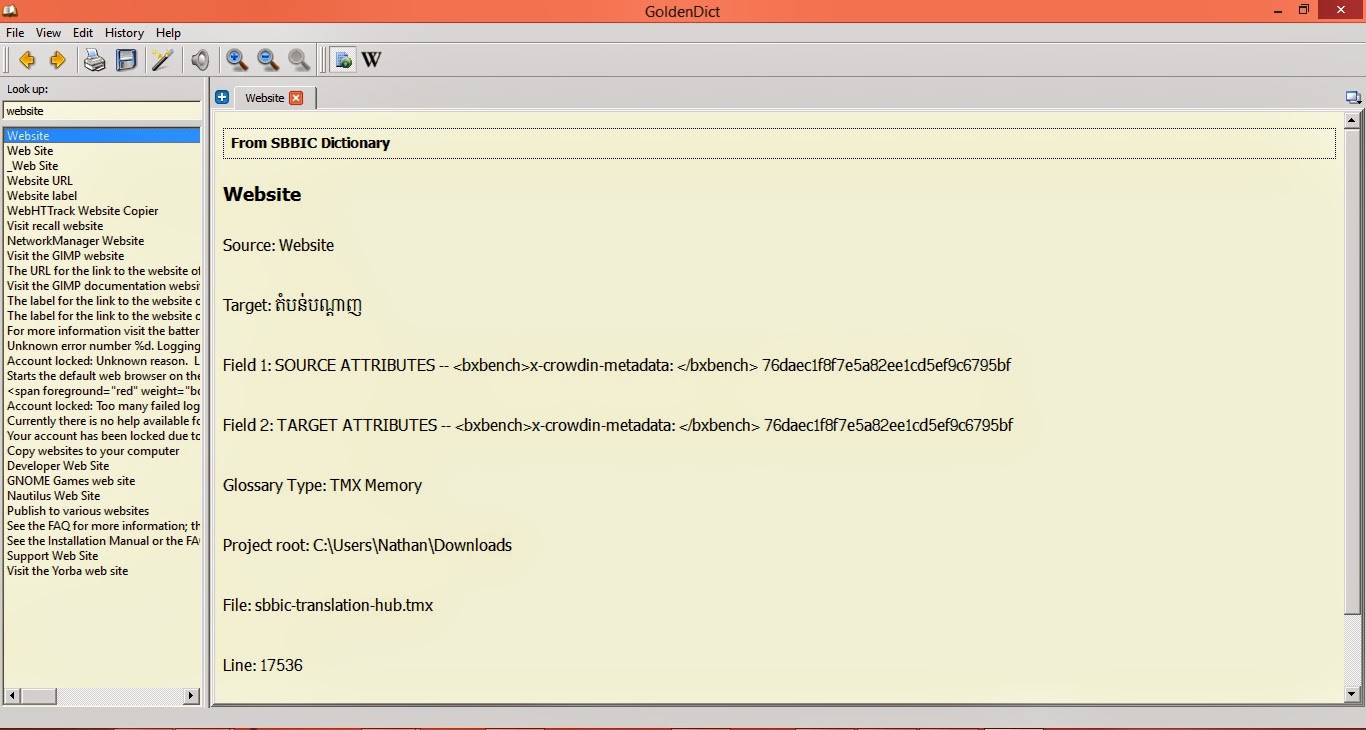Open "Visit the GIMP documentation" list entry
1366x730 pixels.
click(x=102, y=286)
